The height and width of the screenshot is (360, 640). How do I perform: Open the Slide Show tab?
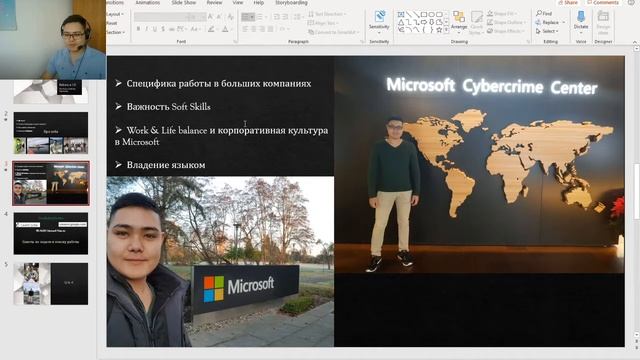point(184,2)
